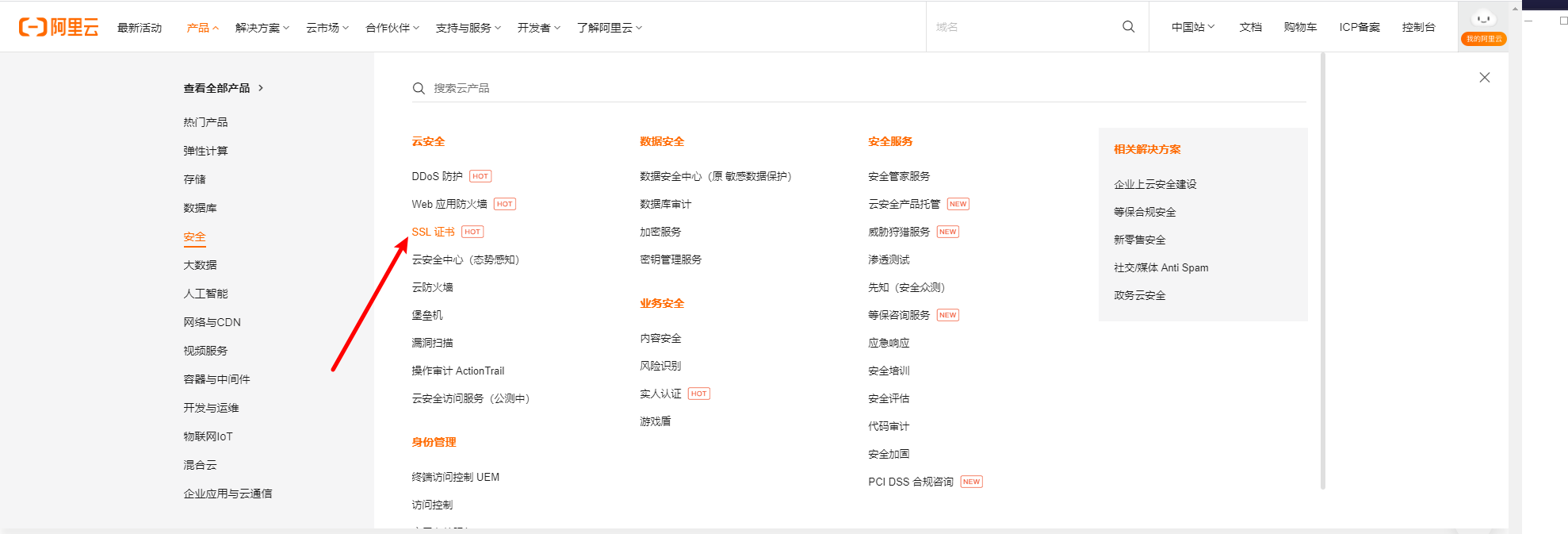Select 人工智能 category in sidebar

[x=205, y=294]
